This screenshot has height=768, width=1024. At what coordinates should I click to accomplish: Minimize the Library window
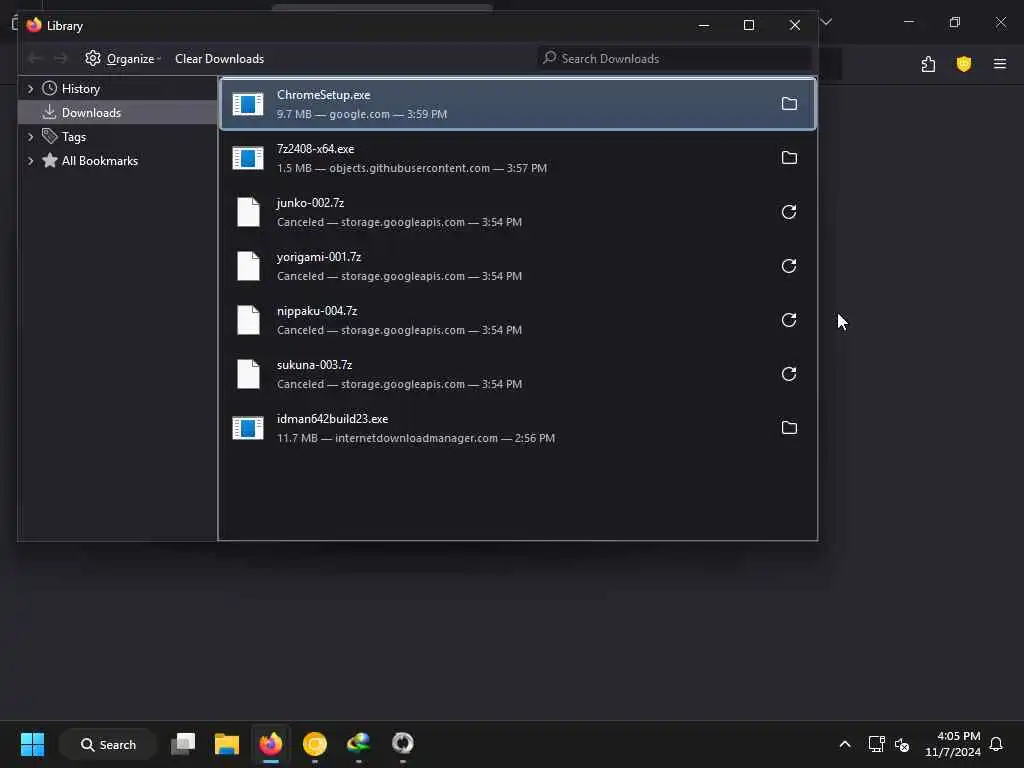703,25
